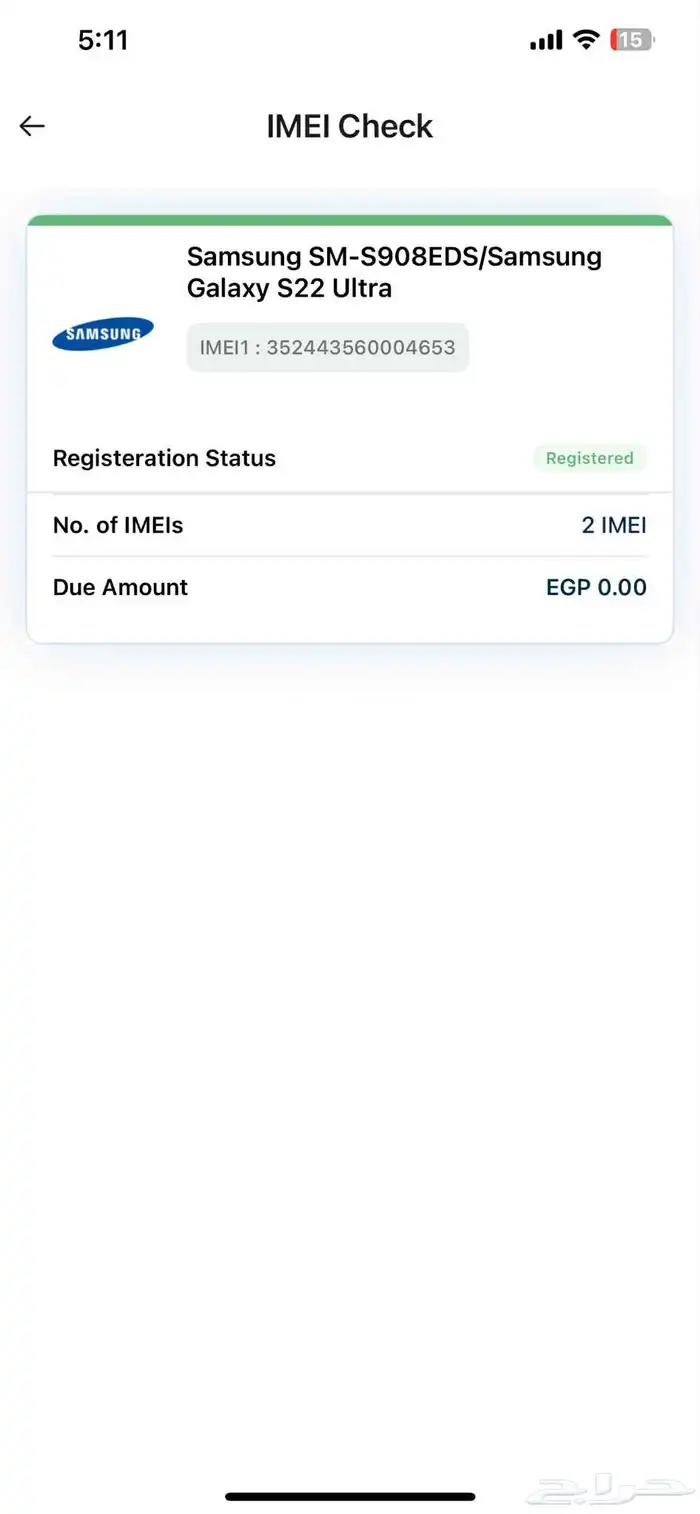Click the IMEI Check page title
The image size is (700, 1514).
[x=349, y=127]
